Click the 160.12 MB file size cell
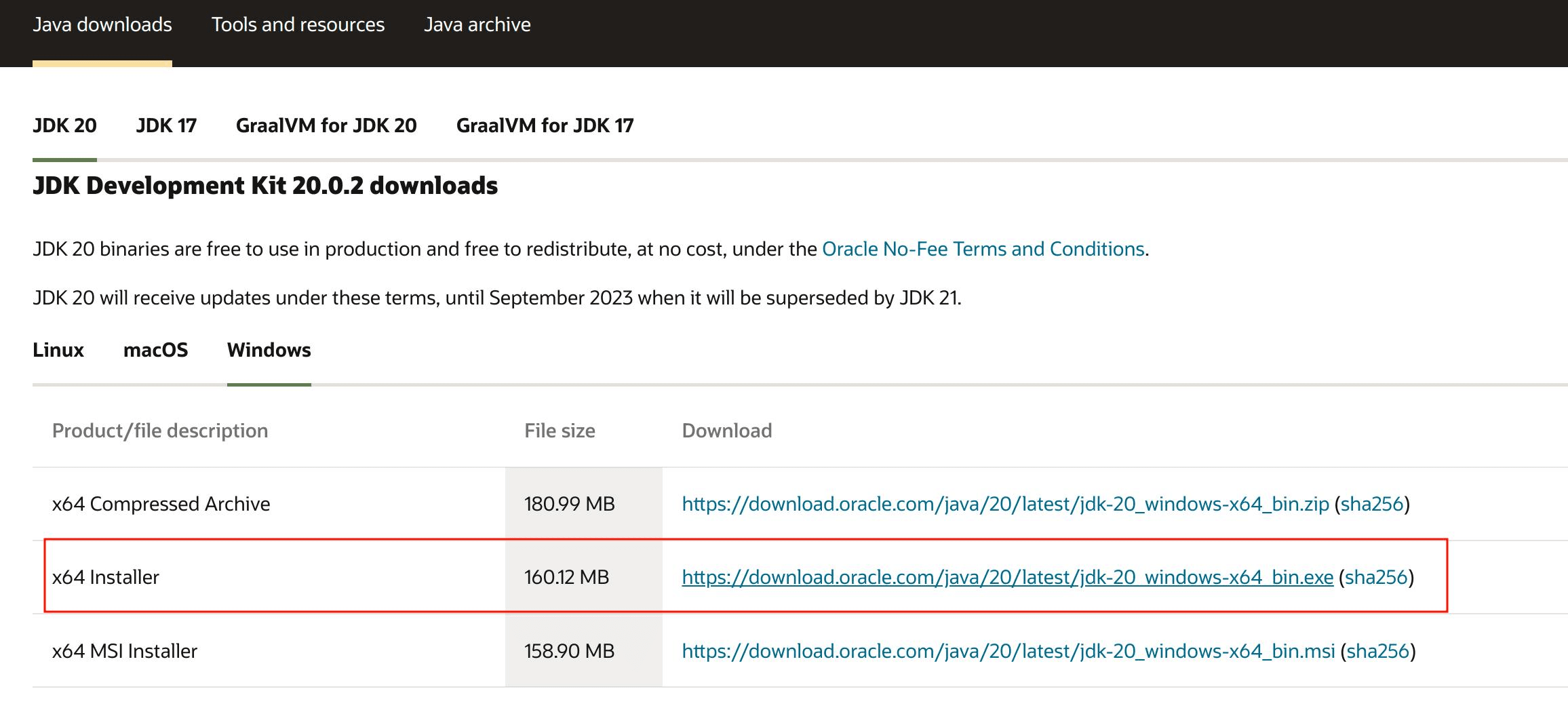The image size is (1568, 708). click(583, 577)
